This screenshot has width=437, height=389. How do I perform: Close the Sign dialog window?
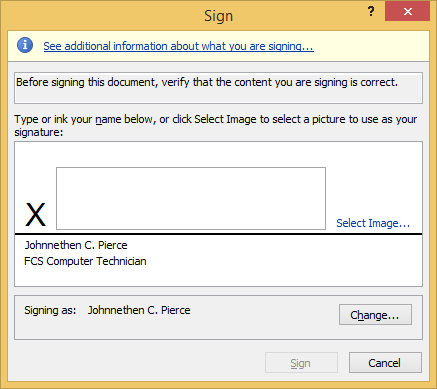click(408, 12)
